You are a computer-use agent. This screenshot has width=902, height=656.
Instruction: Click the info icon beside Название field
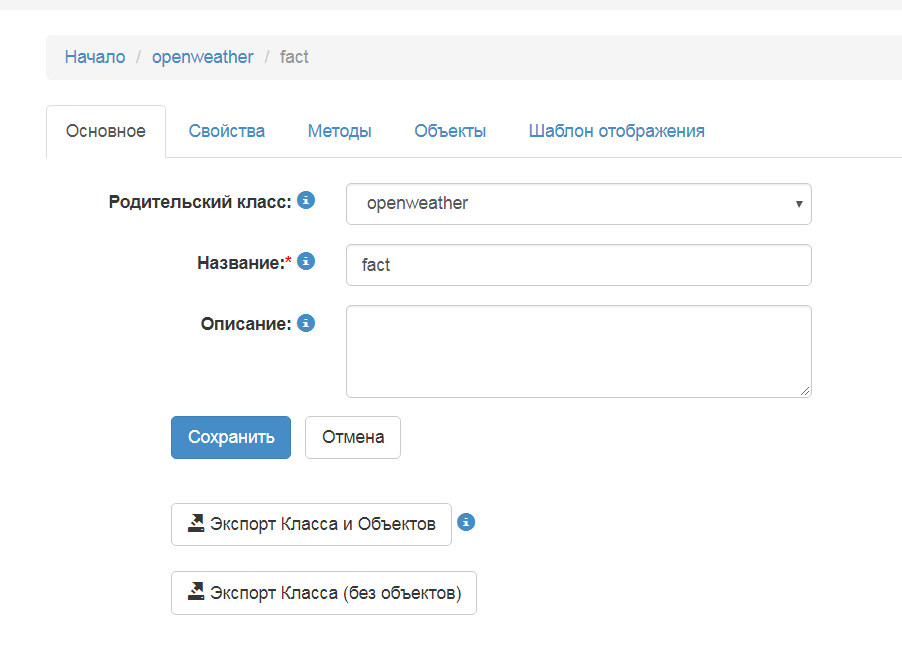pyautogui.click(x=307, y=260)
